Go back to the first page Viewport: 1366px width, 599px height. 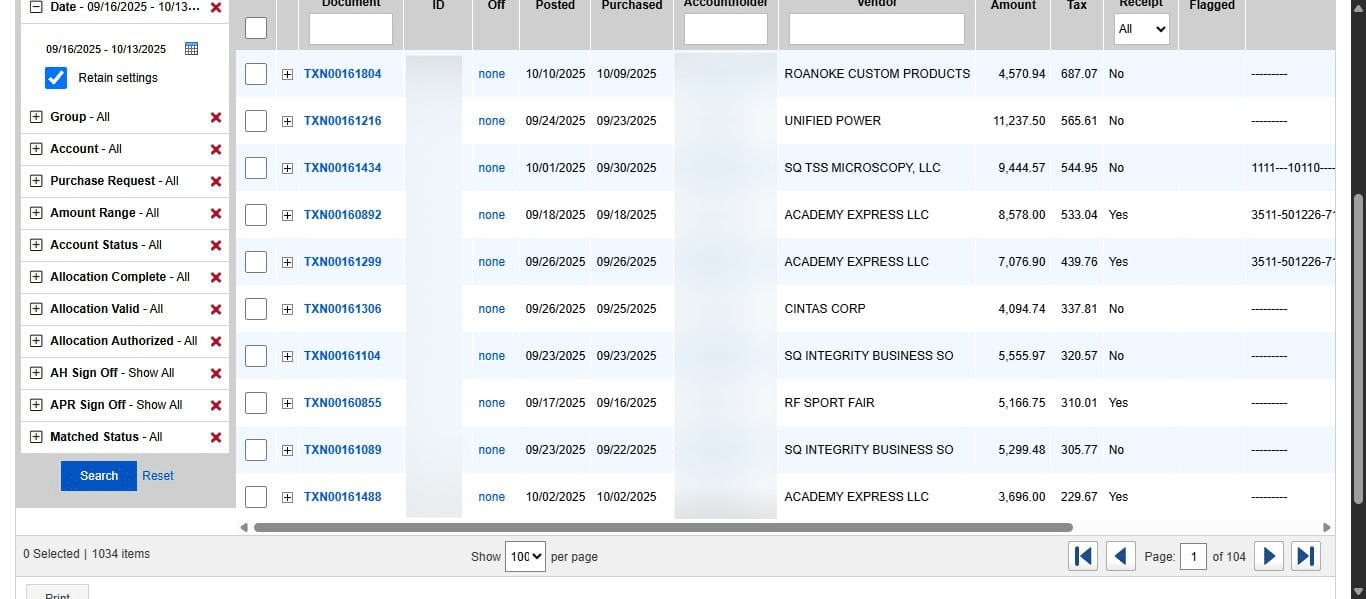(1083, 555)
